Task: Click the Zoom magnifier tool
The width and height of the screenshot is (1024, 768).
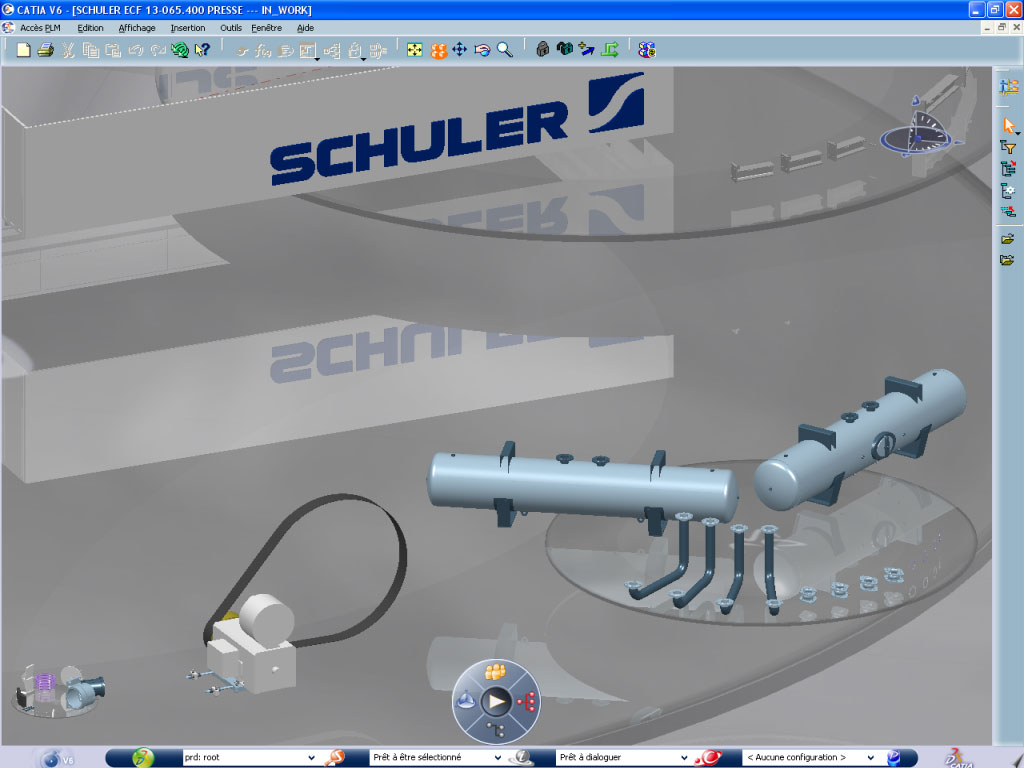Action: pyautogui.click(x=505, y=49)
